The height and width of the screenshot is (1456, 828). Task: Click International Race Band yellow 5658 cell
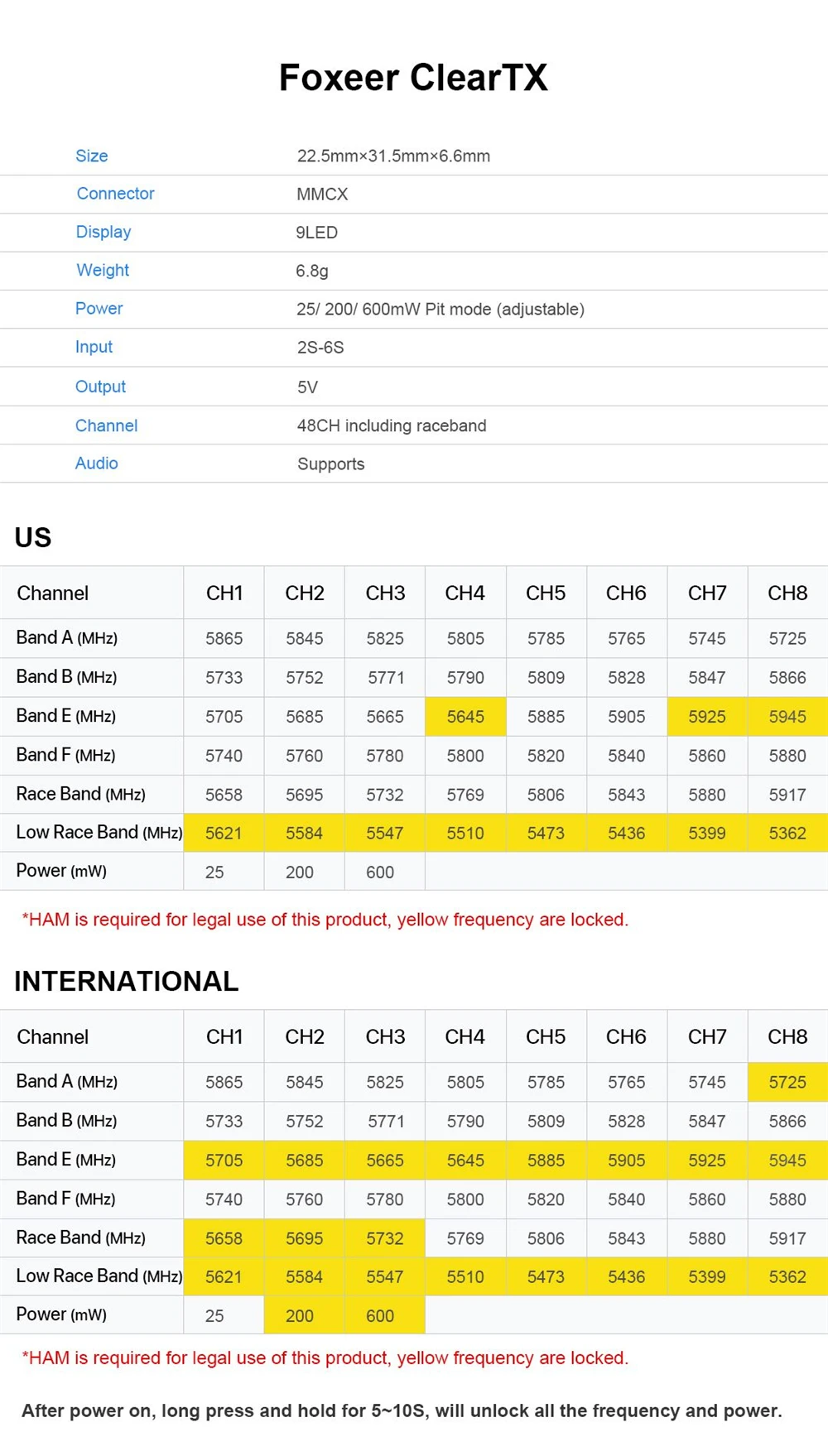point(224,1239)
